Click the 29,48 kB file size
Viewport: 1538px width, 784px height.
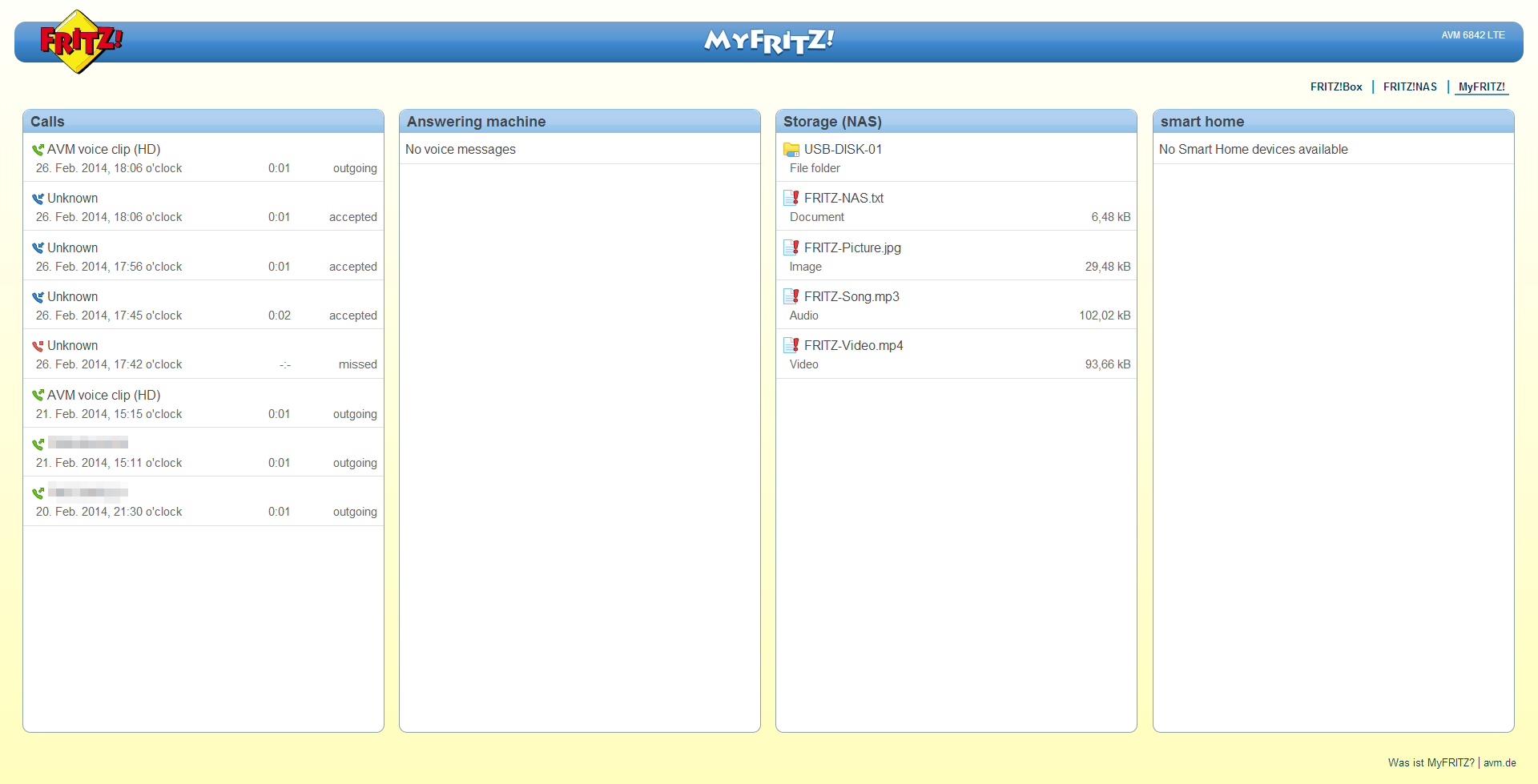click(1108, 267)
